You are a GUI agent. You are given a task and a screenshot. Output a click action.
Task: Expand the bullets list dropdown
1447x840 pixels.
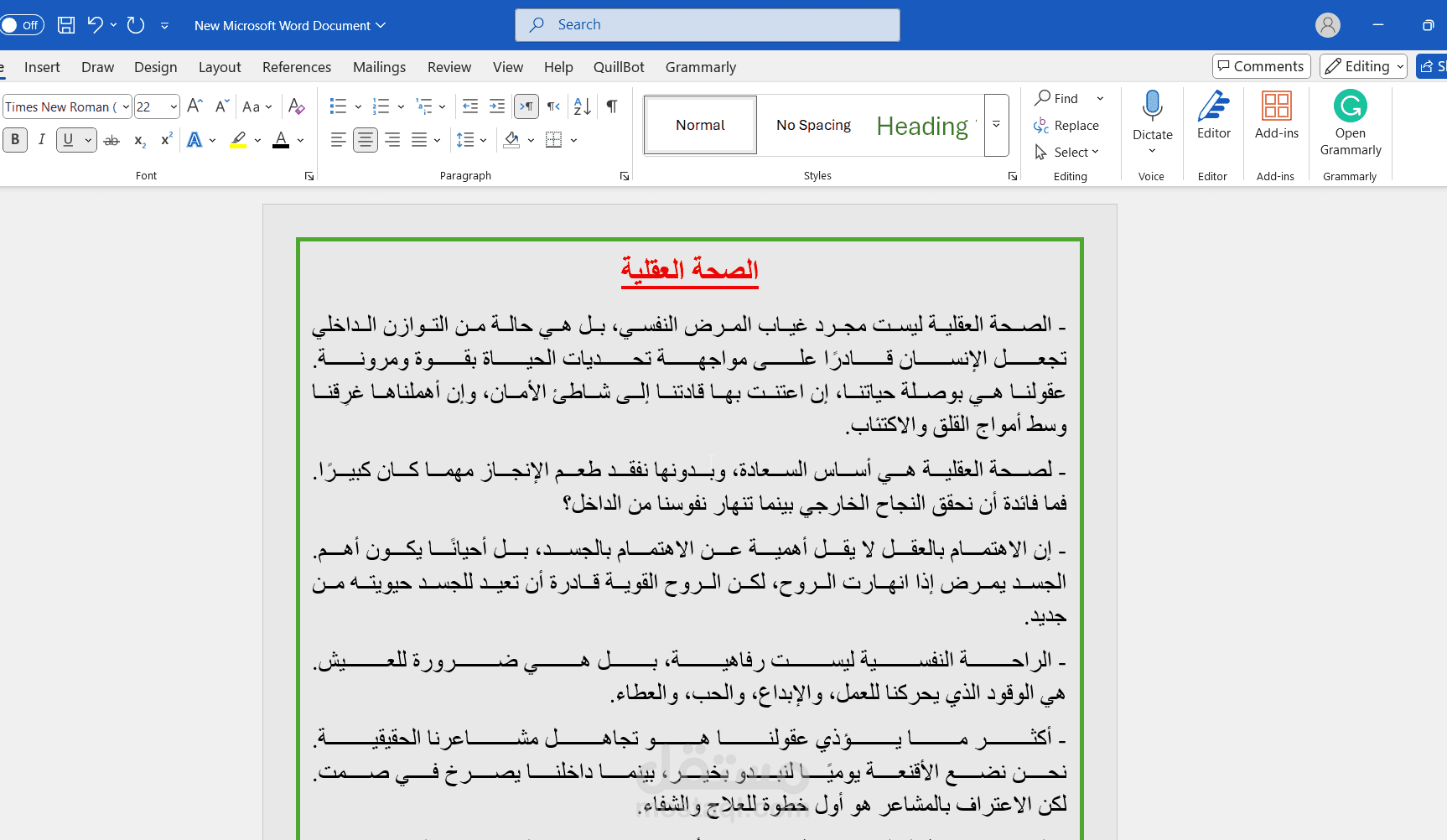[x=358, y=106]
